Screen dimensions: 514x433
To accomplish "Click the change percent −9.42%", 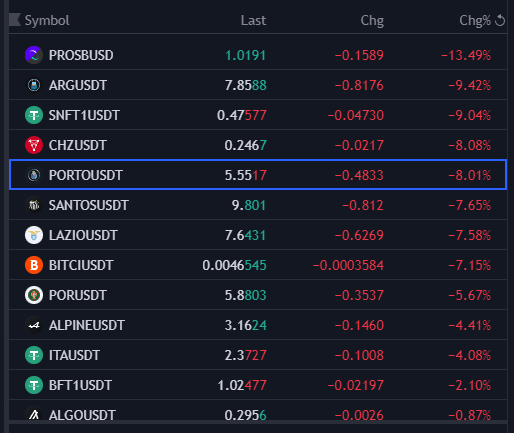I will 469,85.
